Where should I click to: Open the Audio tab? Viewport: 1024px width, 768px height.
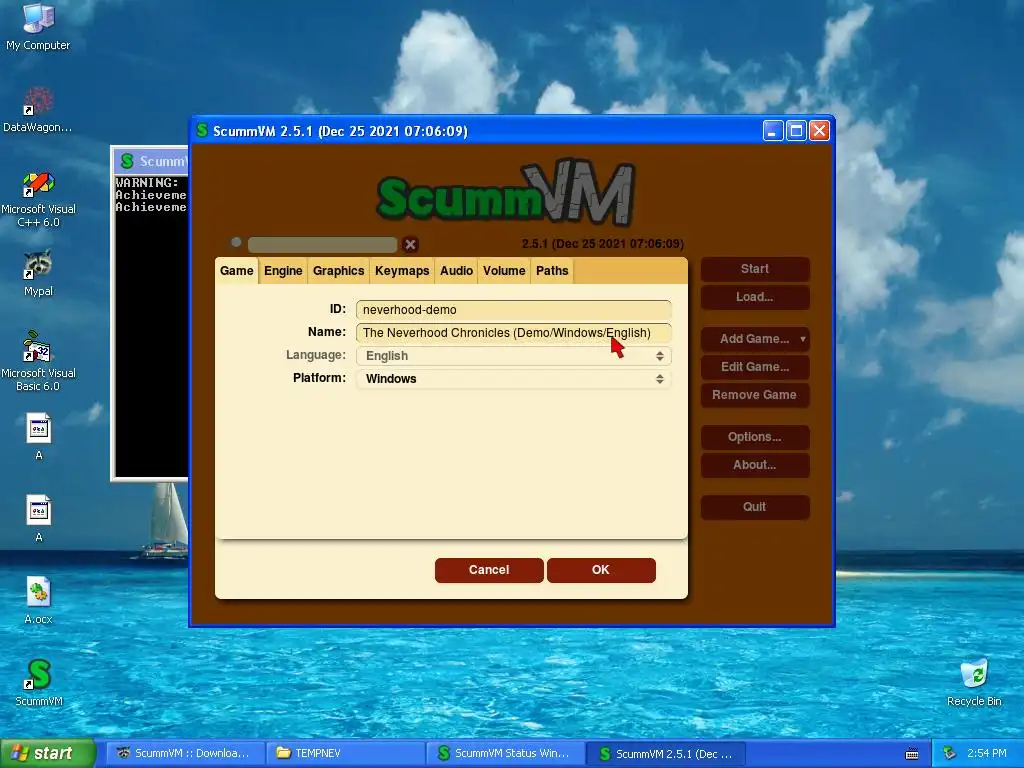pos(456,270)
